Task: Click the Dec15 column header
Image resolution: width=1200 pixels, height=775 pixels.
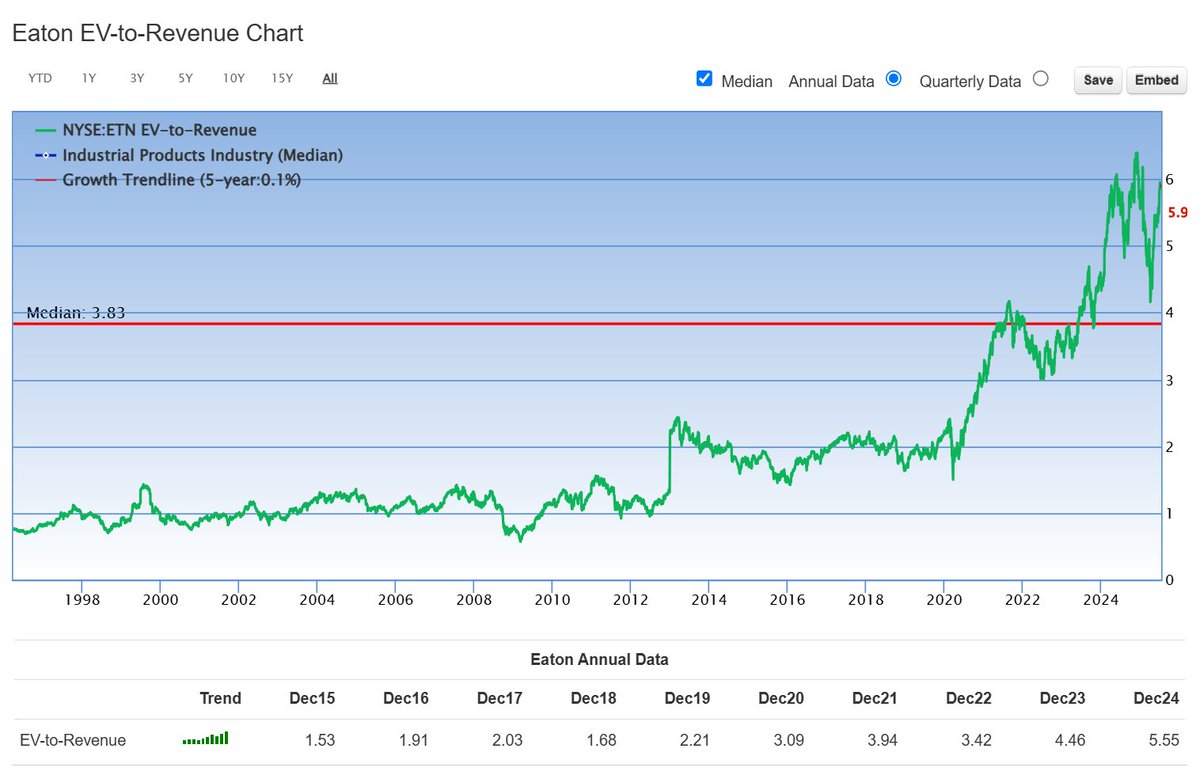Action: pos(314,698)
